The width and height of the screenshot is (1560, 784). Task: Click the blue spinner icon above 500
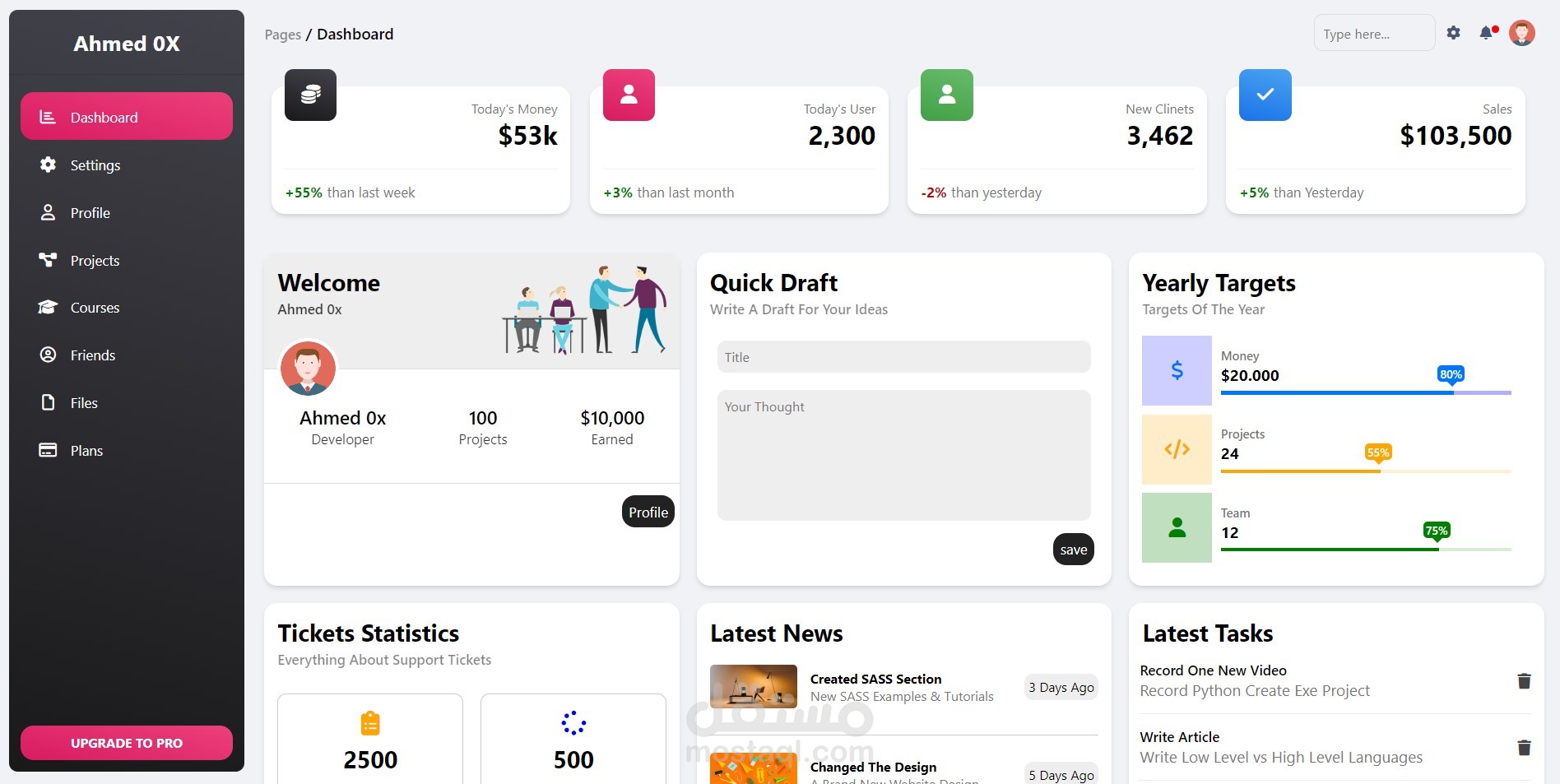click(x=573, y=723)
